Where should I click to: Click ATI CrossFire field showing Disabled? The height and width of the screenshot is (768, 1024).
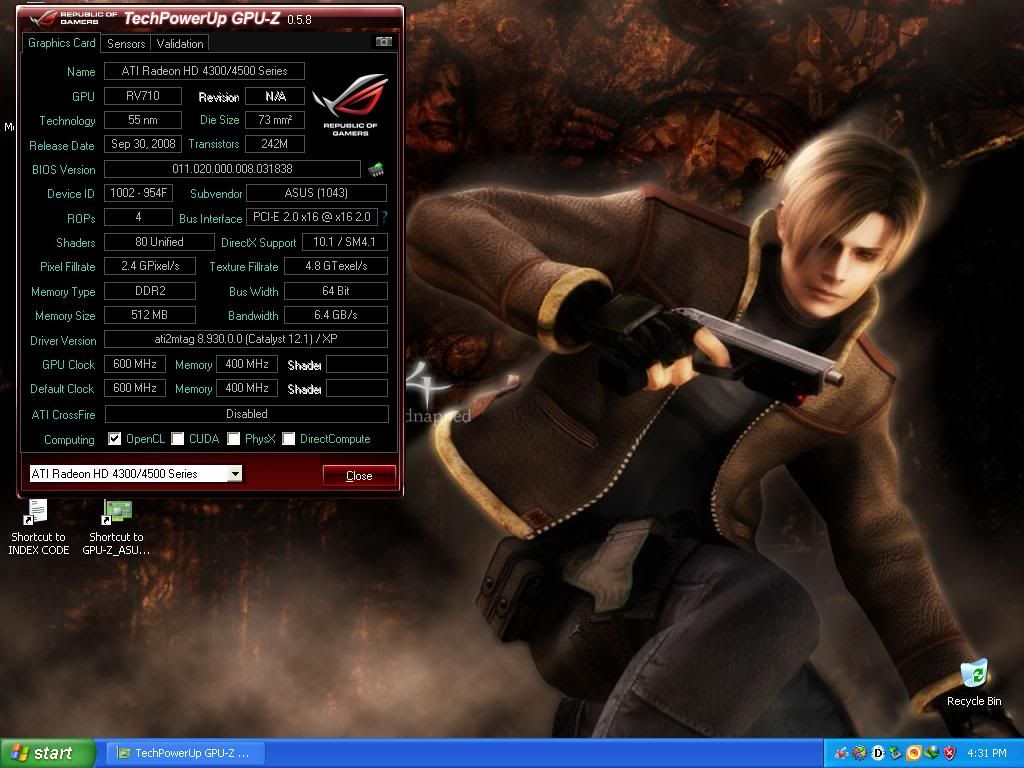(246, 413)
